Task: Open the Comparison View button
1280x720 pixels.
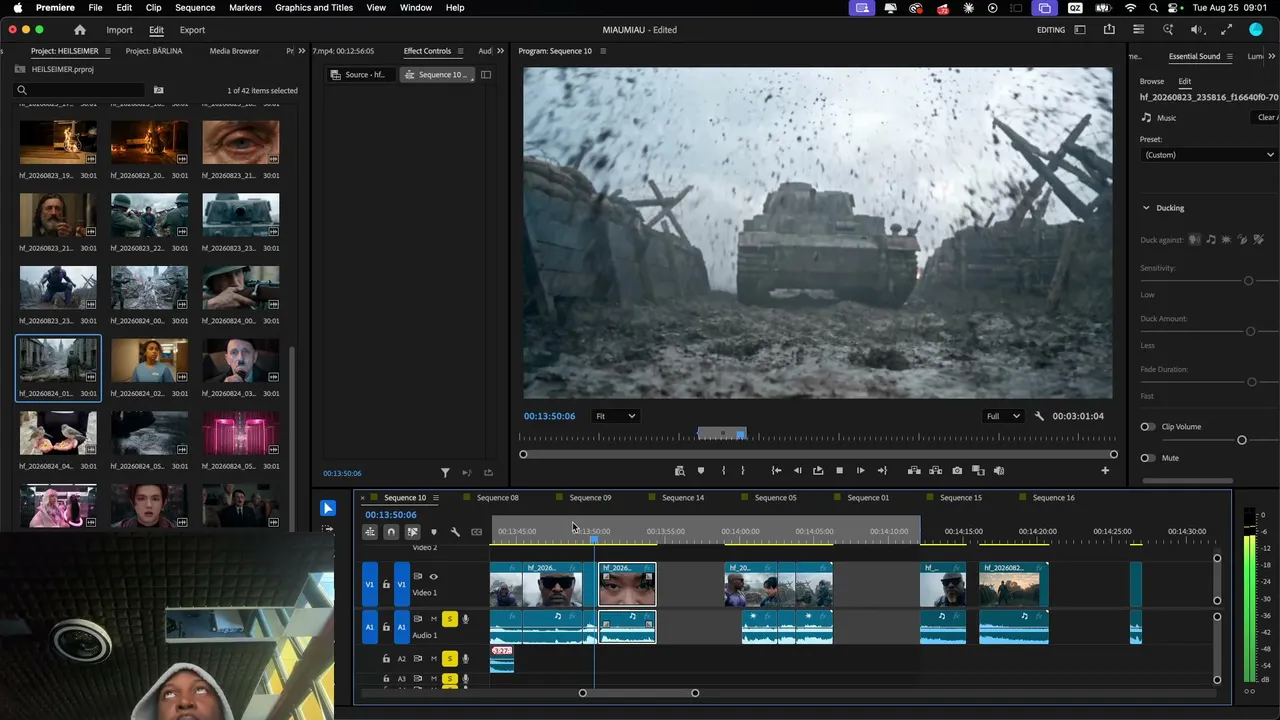Action: coord(978,471)
